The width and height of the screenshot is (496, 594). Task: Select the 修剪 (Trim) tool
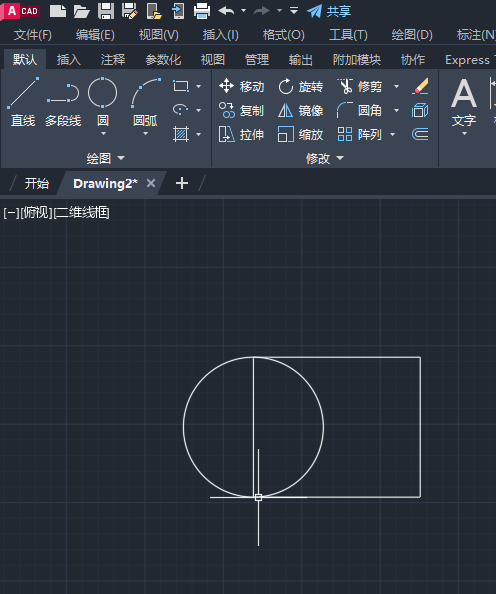360,86
